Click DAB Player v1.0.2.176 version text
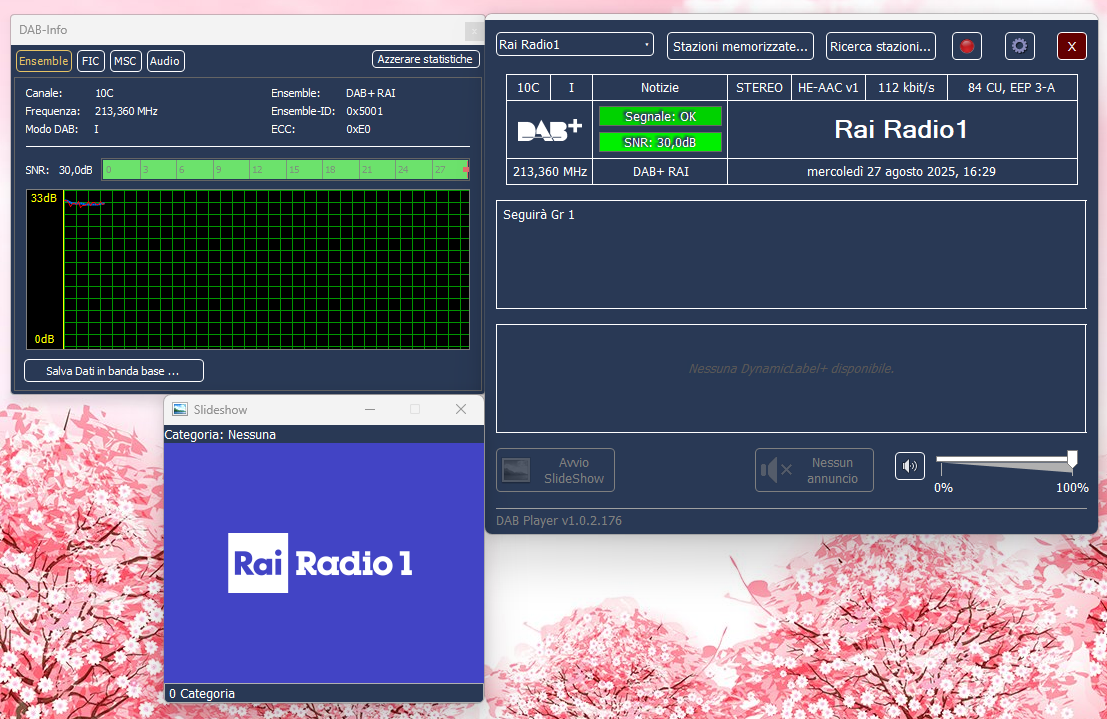This screenshot has height=719, width=1107. pyautogui.click(x=559, y=521)
